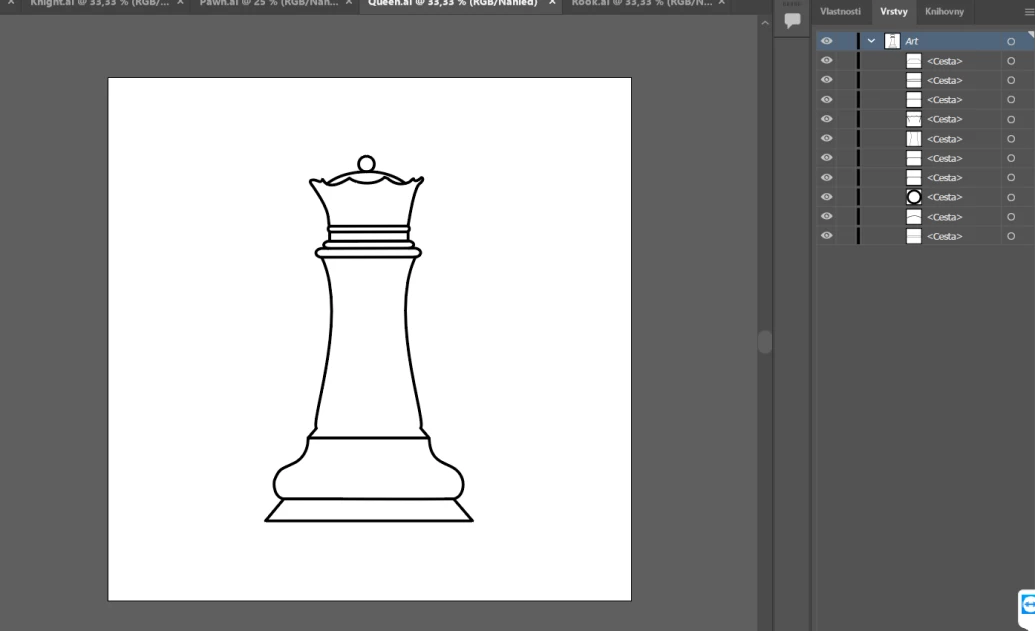The height and width of the screenshot is (631, 1035).
Task: Click thumbnail of the first <Cesta> sublayer
Action: [x=914, y=61]
